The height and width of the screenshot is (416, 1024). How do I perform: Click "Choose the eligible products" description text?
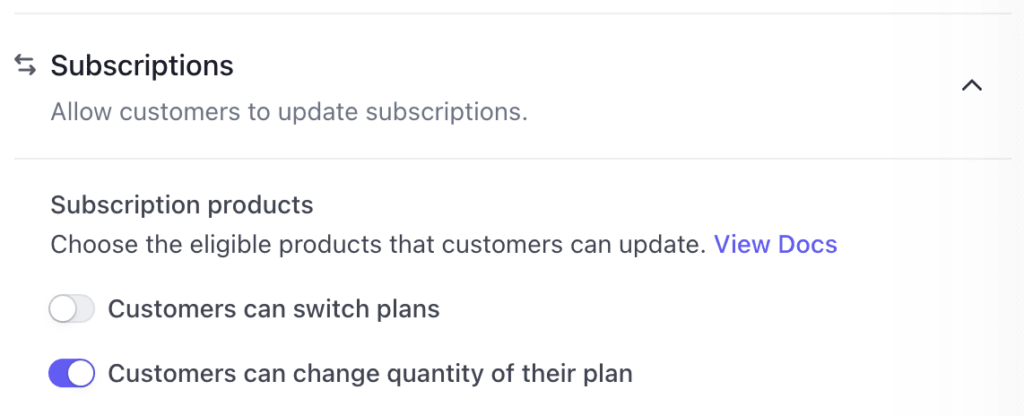point(378,244)
